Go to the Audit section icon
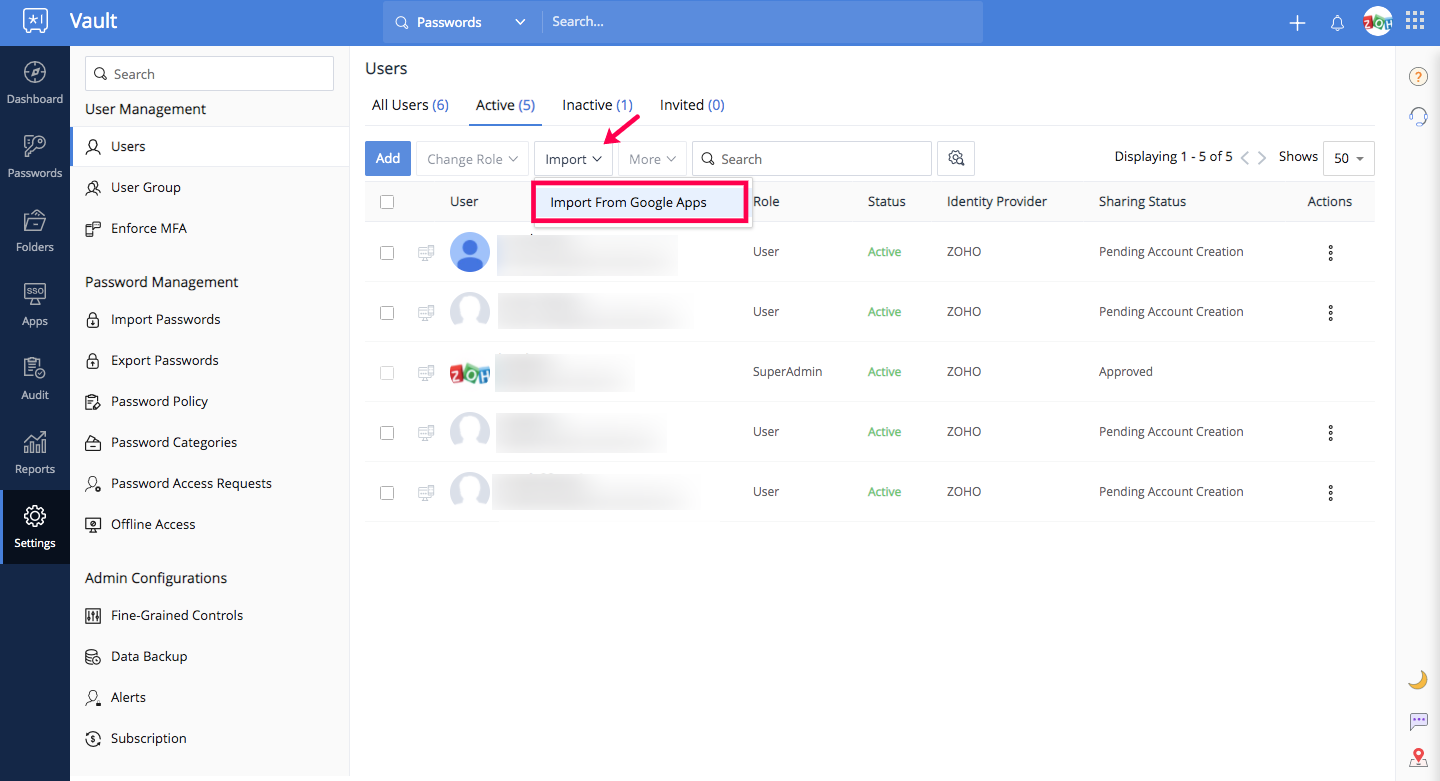 coord(35,378)
